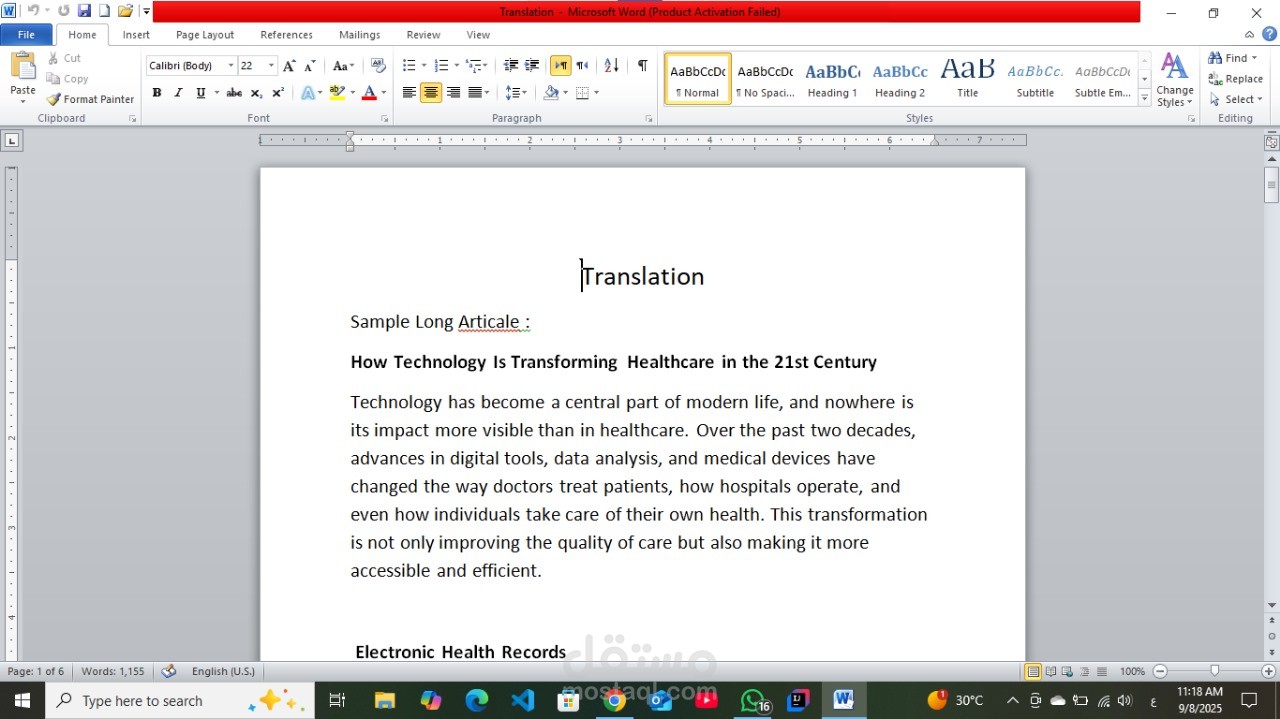Click the Clear Formatting icon
1280x719 pixels.
(x=378, y=65)
